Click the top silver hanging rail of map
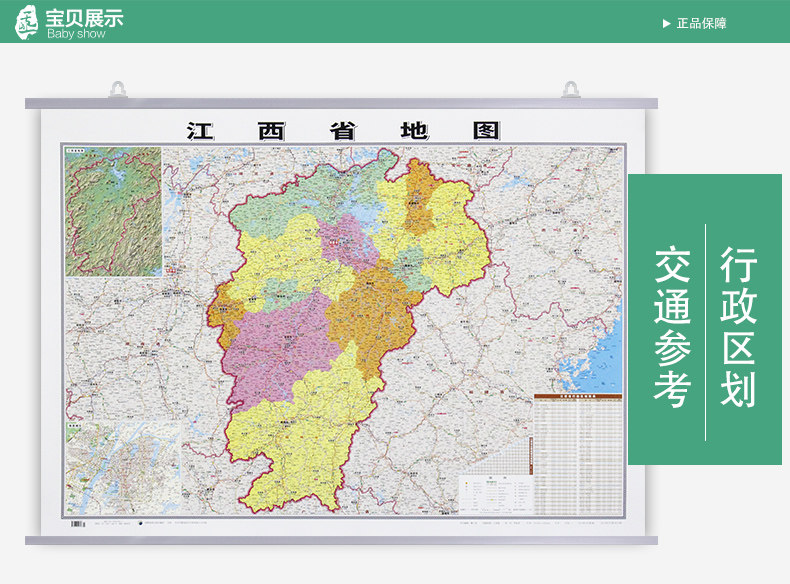Screen dimensions: 790x584 [x=342, y=104]
